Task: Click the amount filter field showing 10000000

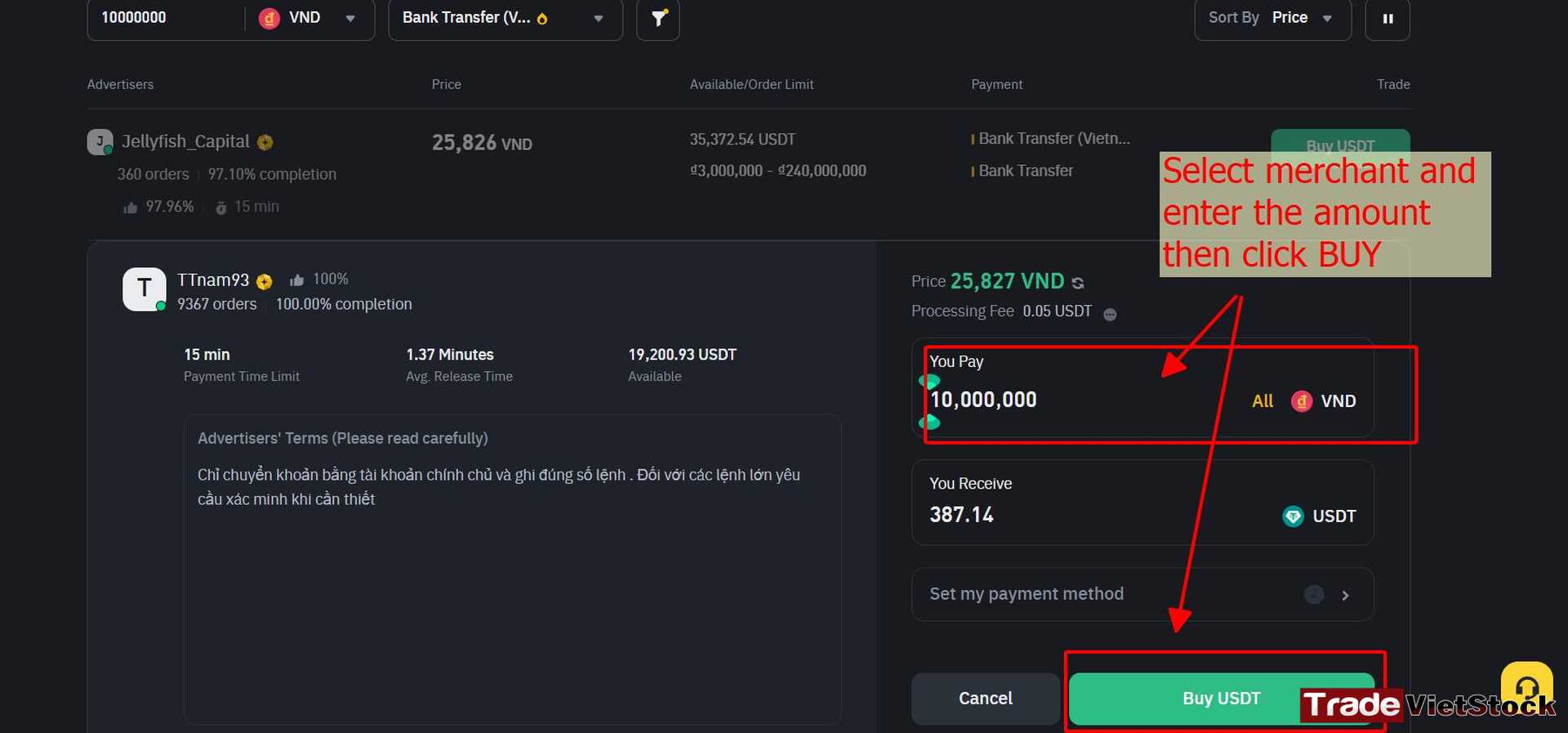Action: 167,18
